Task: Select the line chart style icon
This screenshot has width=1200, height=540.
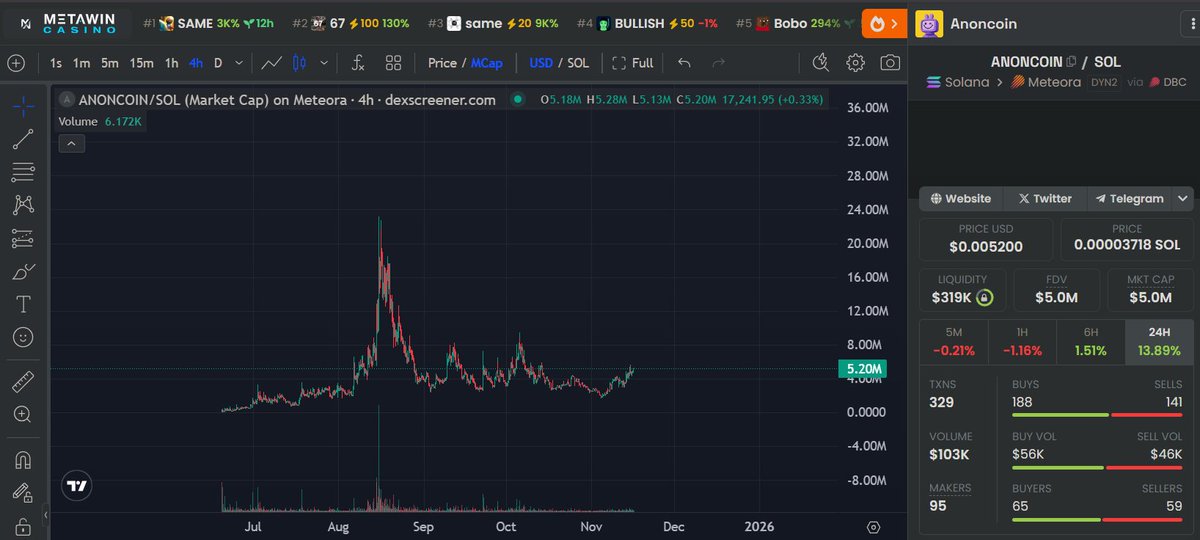Action: tap(271, 63)
